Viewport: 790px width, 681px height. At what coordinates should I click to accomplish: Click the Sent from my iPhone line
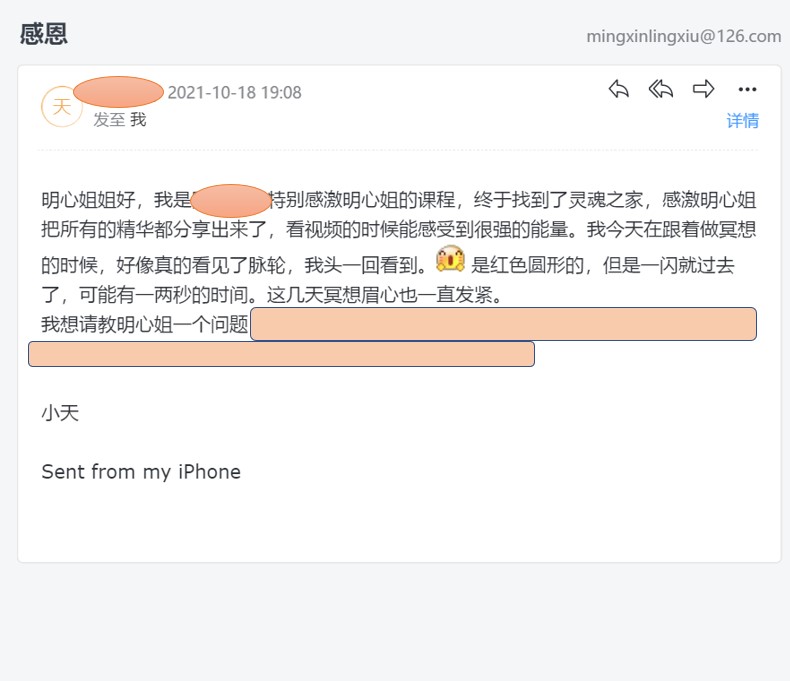coord(141,472)
